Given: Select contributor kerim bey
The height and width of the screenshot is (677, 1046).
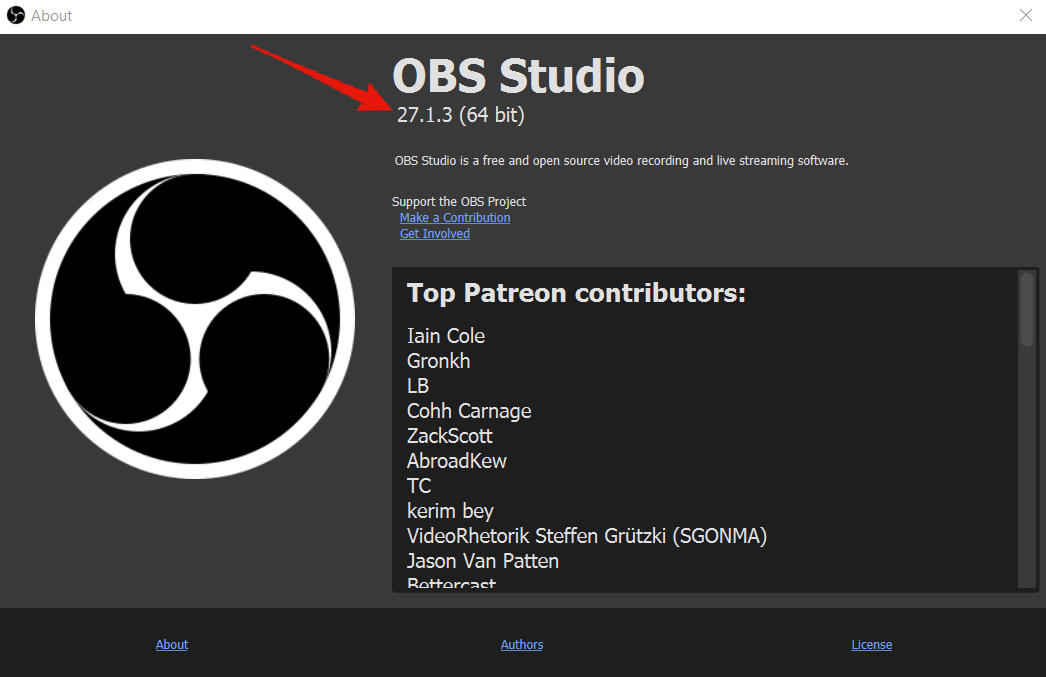Looking at the screenshot, I should tap(450, 511).
